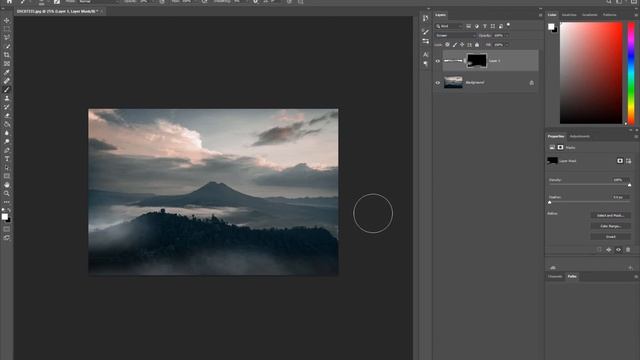Swap foreground and background colors
The image size is (640, 360).
pos(9,211)
